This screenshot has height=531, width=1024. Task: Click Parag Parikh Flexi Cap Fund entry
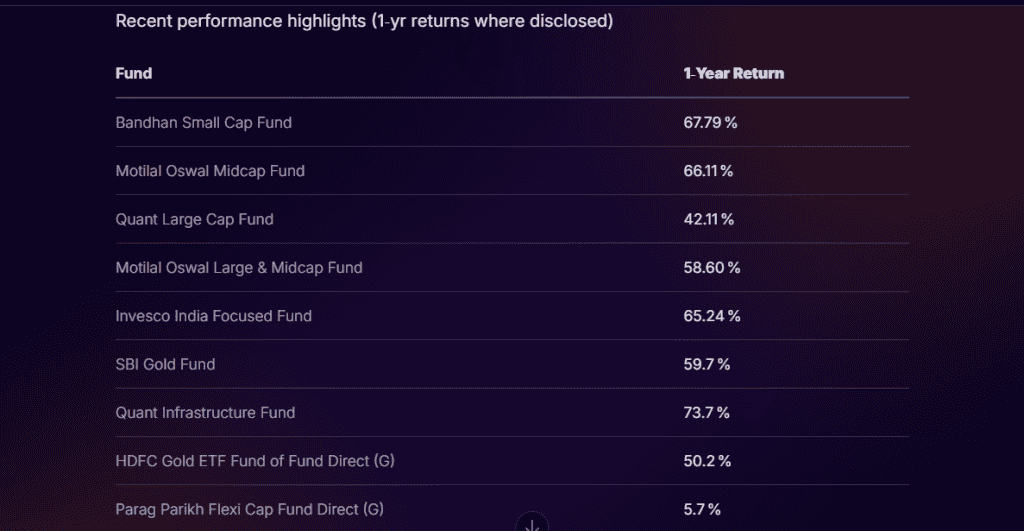(249, 509)
